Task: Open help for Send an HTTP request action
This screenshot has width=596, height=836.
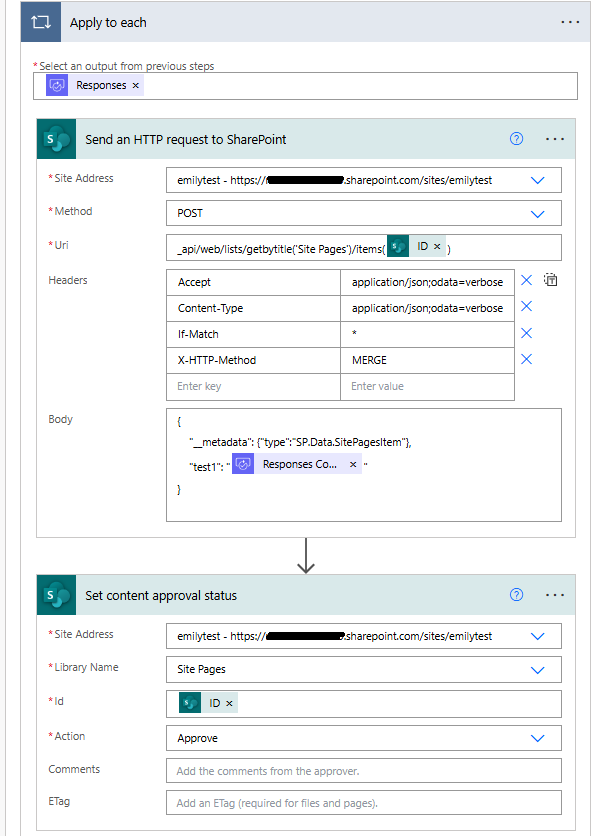Action: coord(516,139)
